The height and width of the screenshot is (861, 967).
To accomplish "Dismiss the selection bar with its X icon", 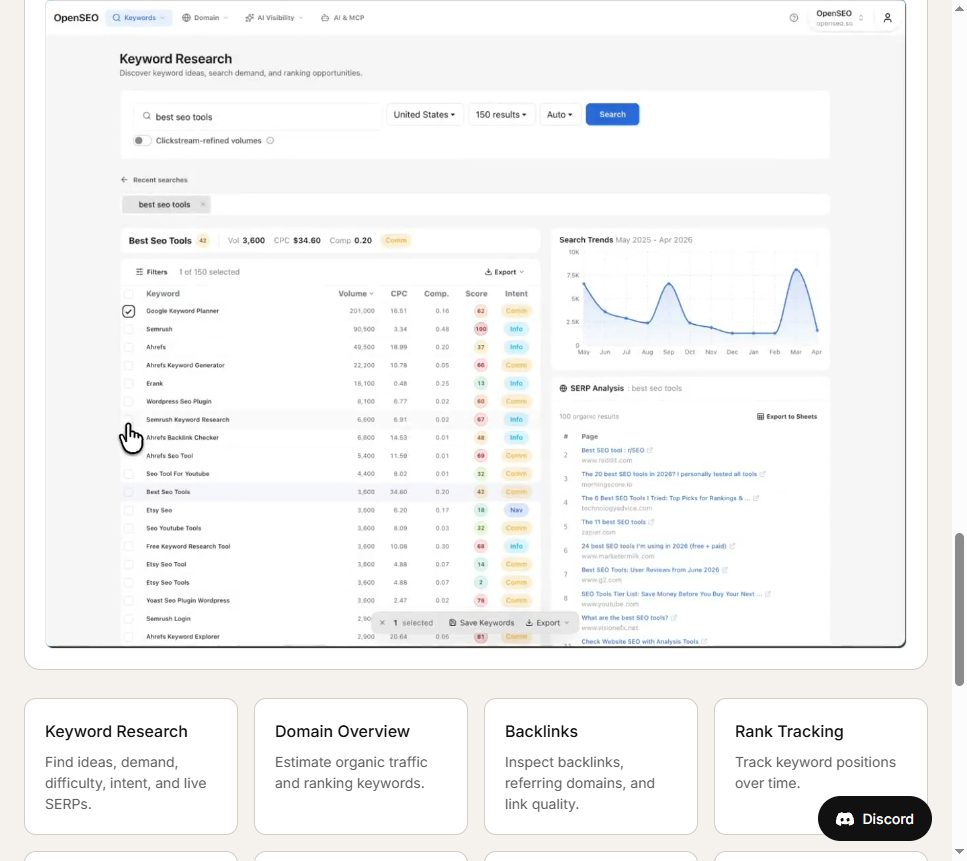I will pos(382,623).
